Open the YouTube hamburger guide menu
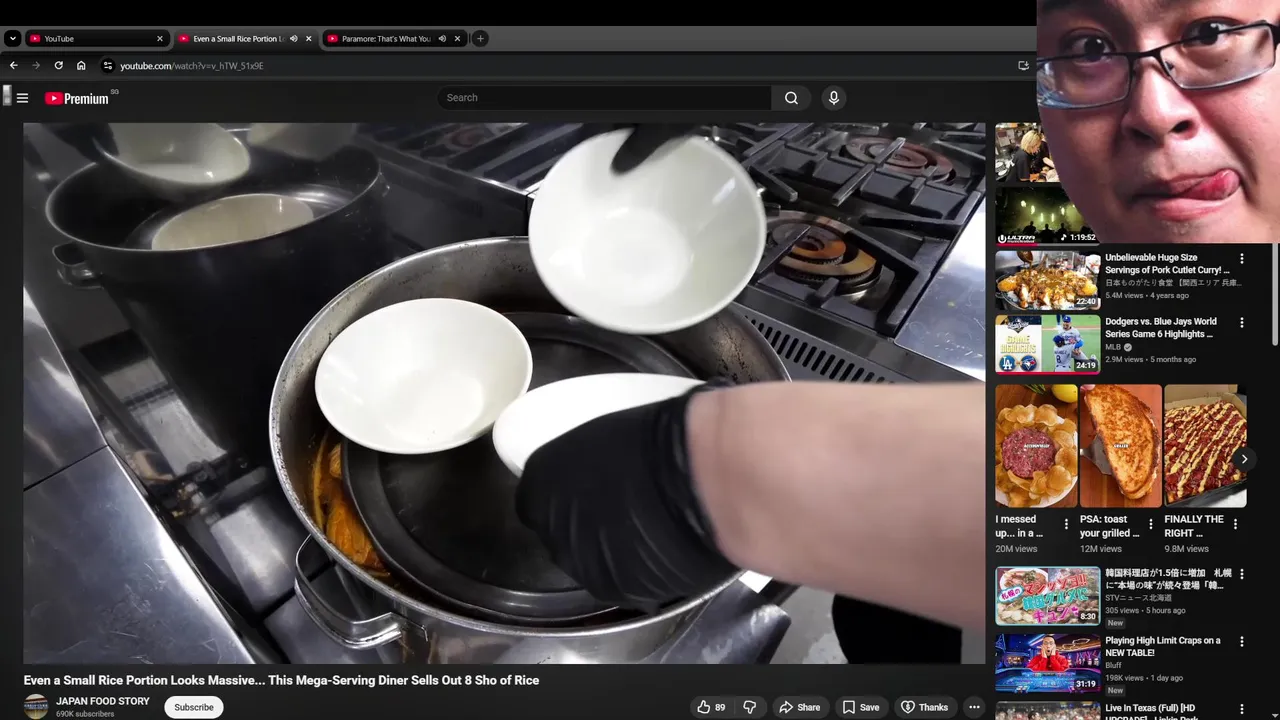Viewport: 1280px width, 720px height. click(22, 98)
